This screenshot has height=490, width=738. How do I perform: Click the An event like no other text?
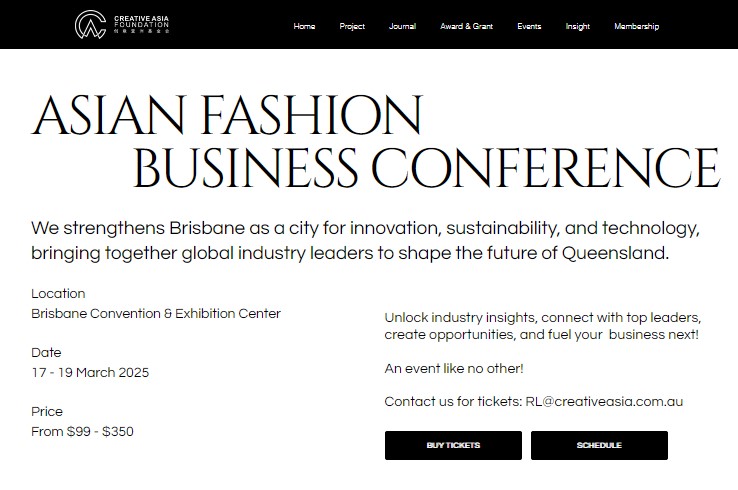click(454, 368)
